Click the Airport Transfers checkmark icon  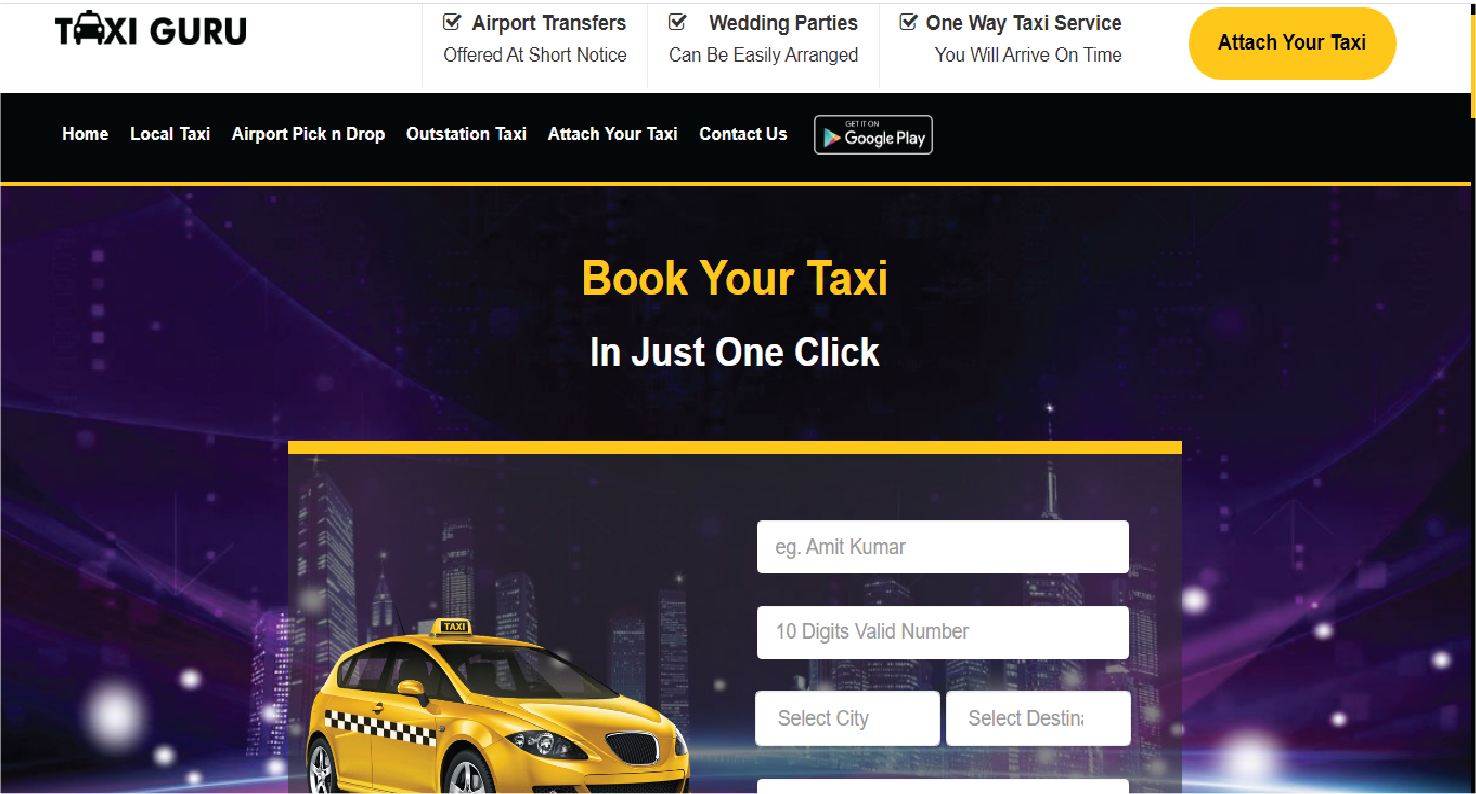tap(451, 22)
